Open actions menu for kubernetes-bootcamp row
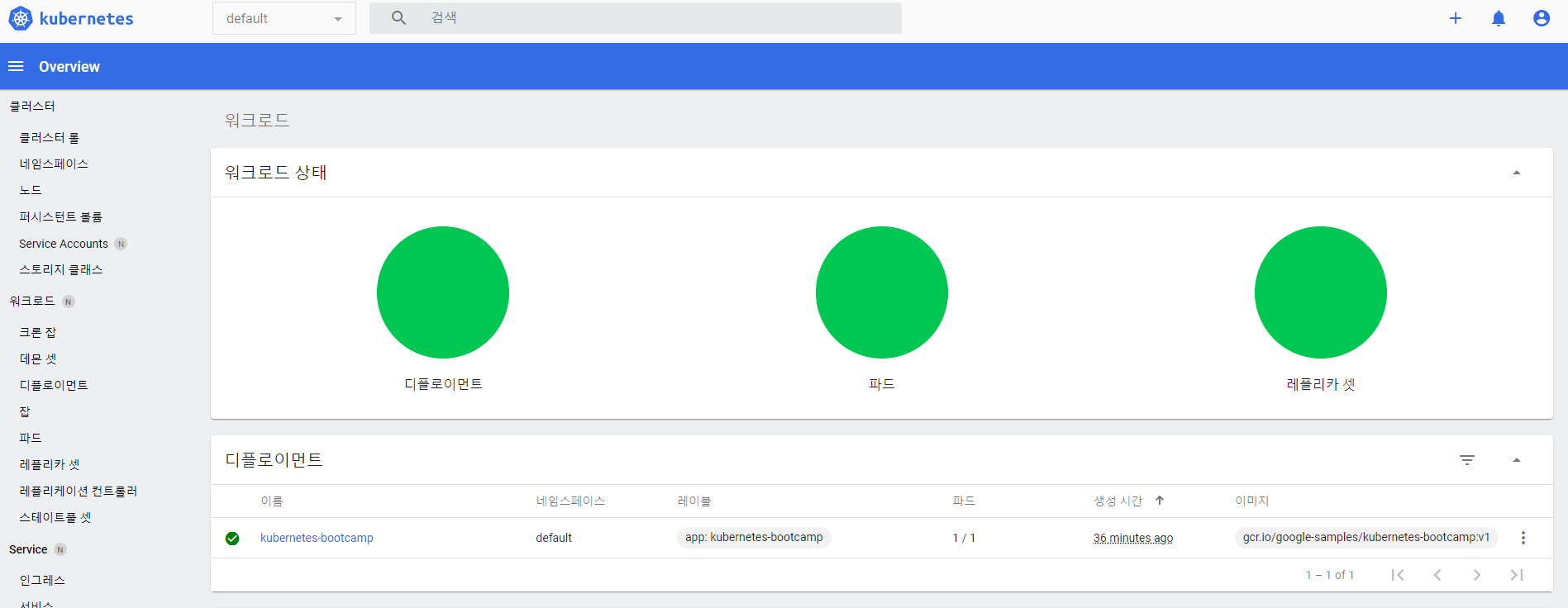 1523,538
